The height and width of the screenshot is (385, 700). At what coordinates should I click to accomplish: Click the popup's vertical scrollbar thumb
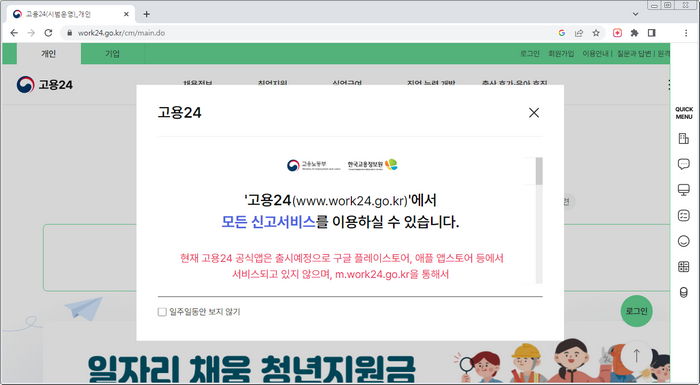[x=539, y=171]
